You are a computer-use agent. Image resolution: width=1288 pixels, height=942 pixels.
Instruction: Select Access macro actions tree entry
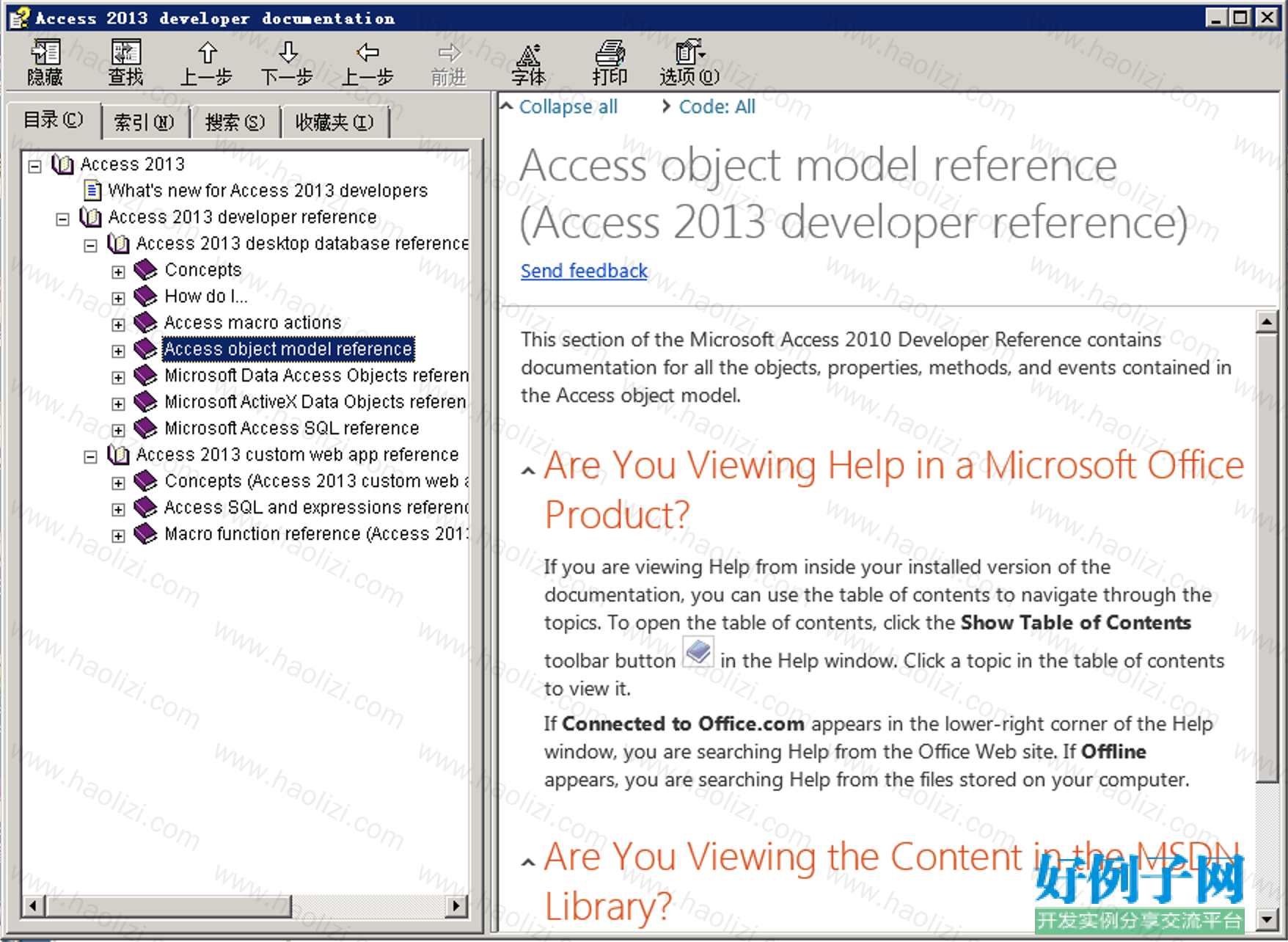(x=253, y=323)
